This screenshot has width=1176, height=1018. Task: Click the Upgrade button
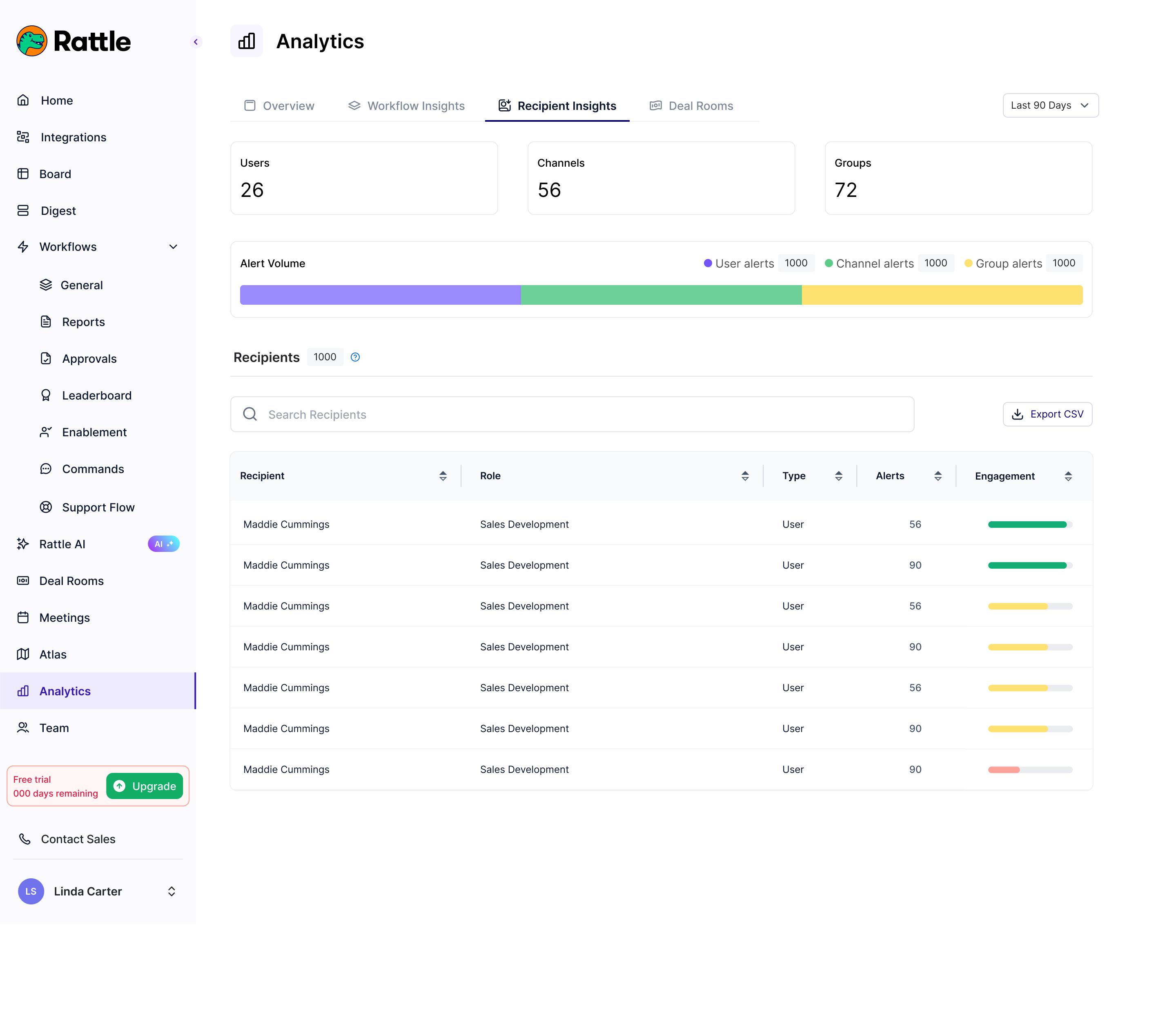click(144, 786)
